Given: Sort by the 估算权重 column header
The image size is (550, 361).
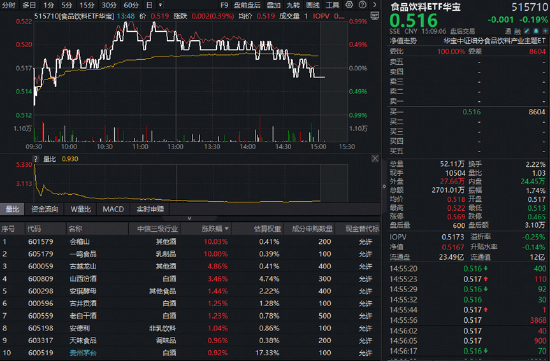Looking at the screenshot, I should tap(268, 229).
